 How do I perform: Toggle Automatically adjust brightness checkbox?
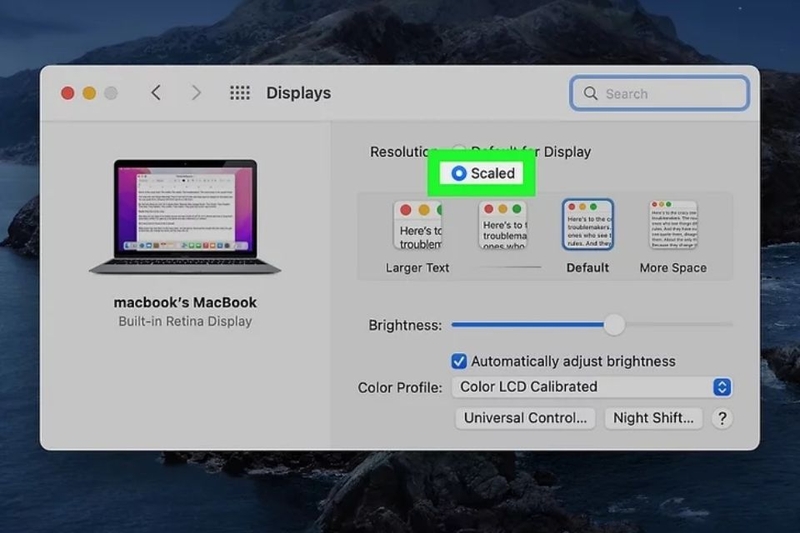pyautogui.click(x=459, y=361)
